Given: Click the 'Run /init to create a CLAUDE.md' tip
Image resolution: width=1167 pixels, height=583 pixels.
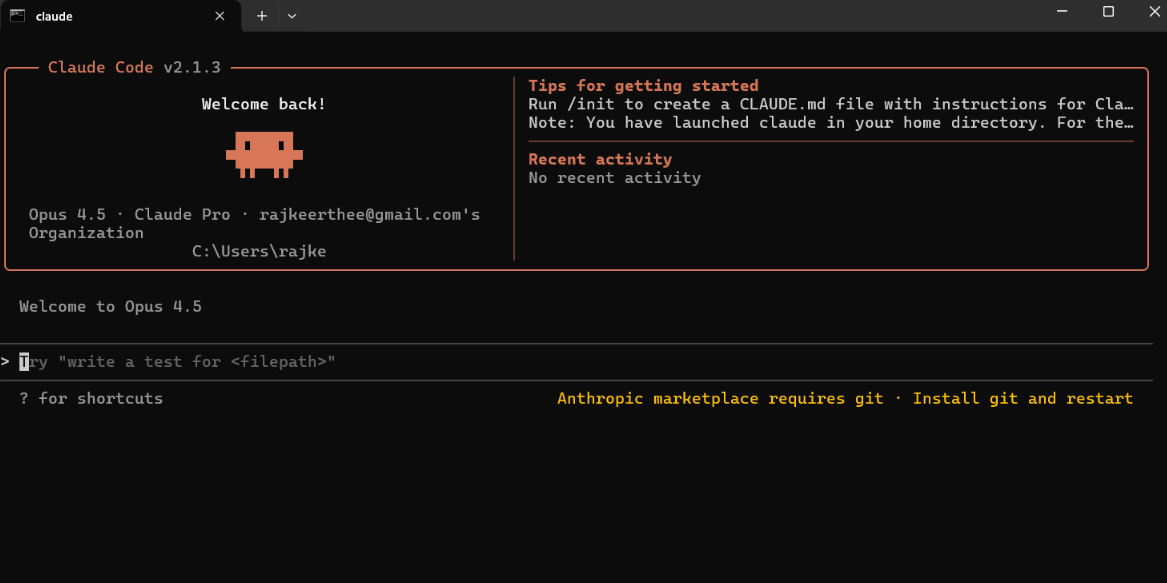Looking at the screenshot, I should click(831, 104).
